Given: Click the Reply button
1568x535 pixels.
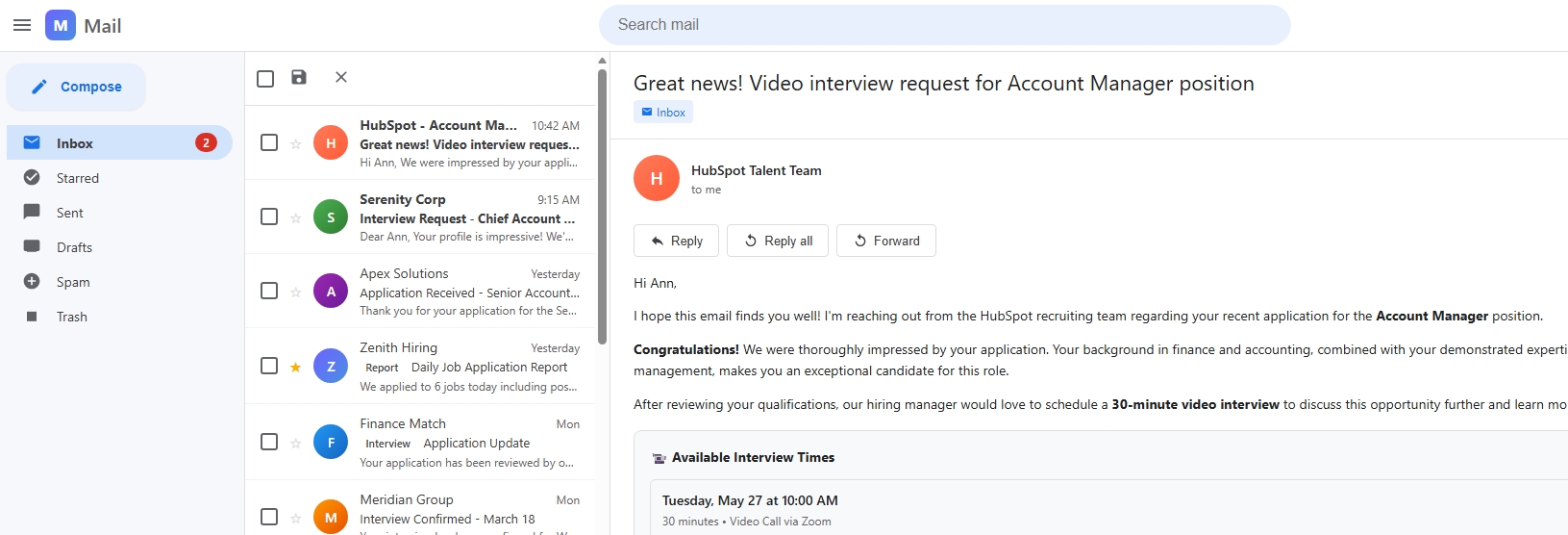Looking at the screenshot, I should pos(677,241).
